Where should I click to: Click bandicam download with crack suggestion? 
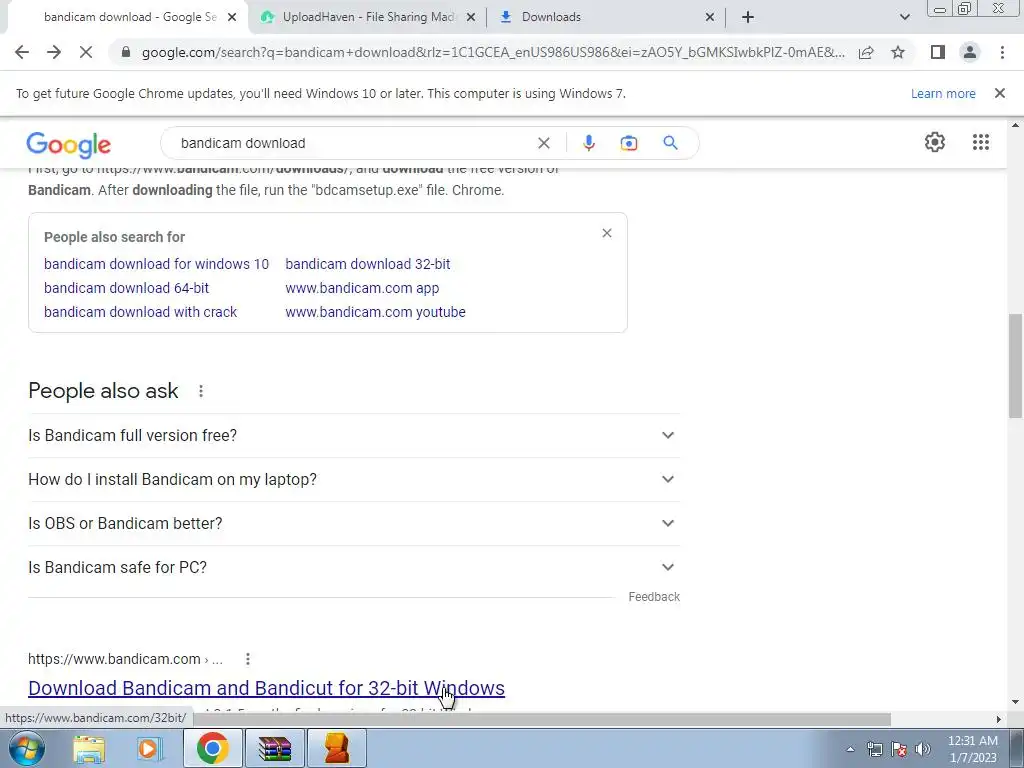tap(140, 312)
